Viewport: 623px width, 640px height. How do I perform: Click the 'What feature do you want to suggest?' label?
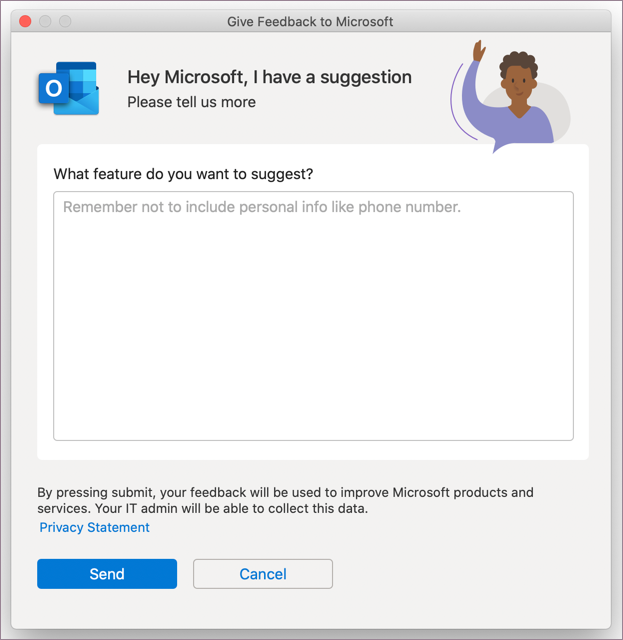tap(183, 174)
